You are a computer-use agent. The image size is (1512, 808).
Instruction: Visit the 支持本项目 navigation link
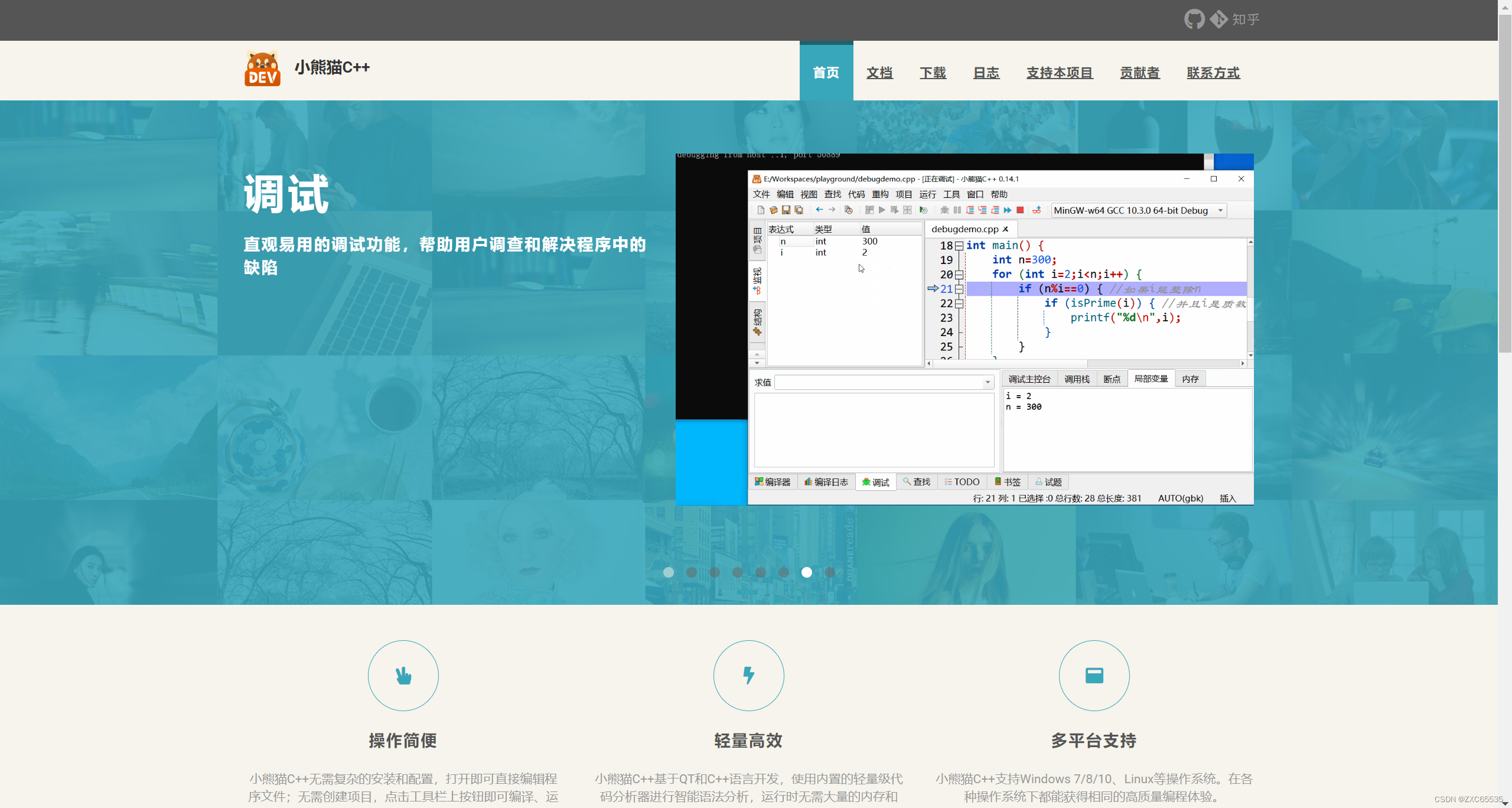pos(1060,73)
